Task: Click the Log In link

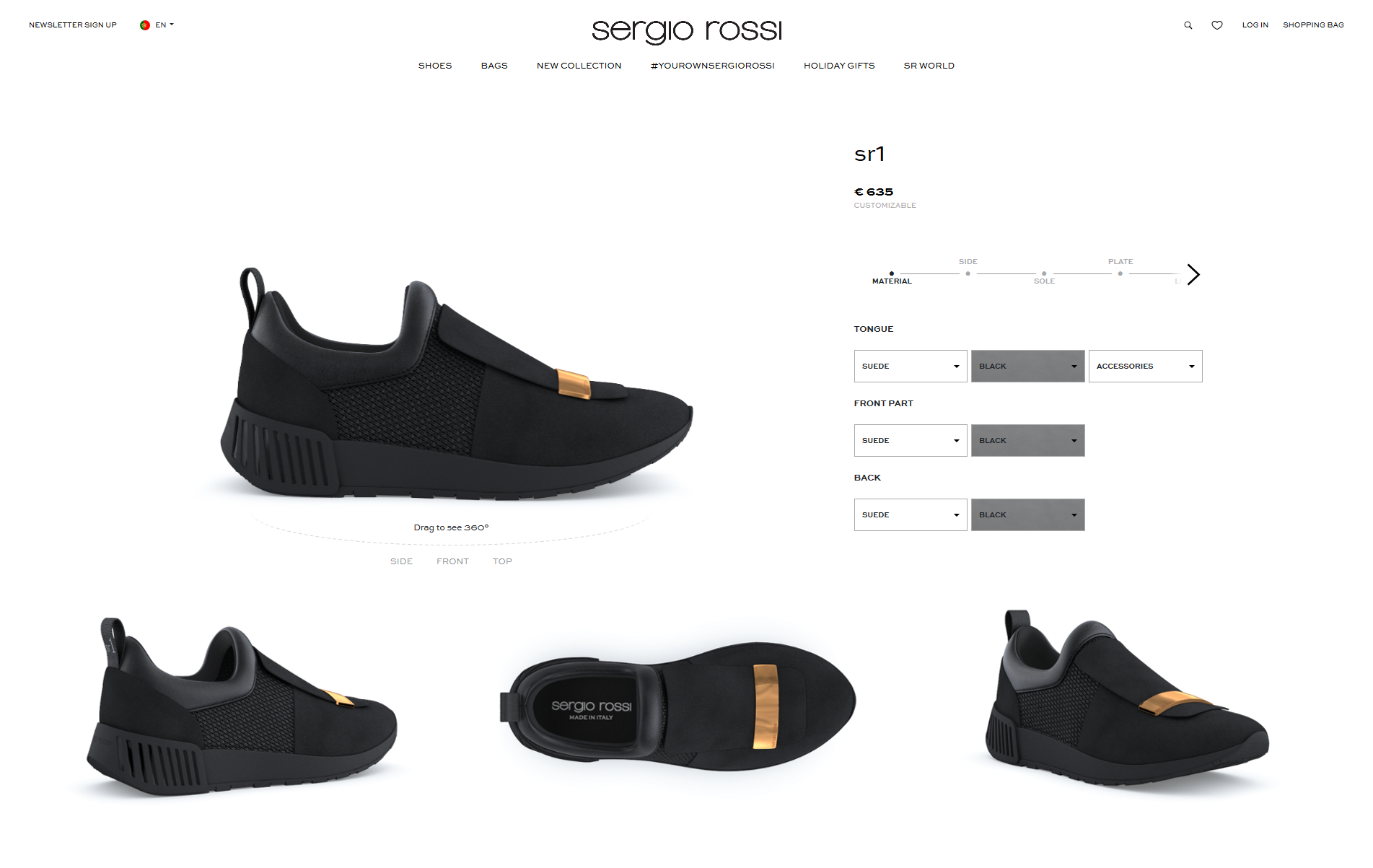Action: pyautogui.click(x=1255, y=25)
